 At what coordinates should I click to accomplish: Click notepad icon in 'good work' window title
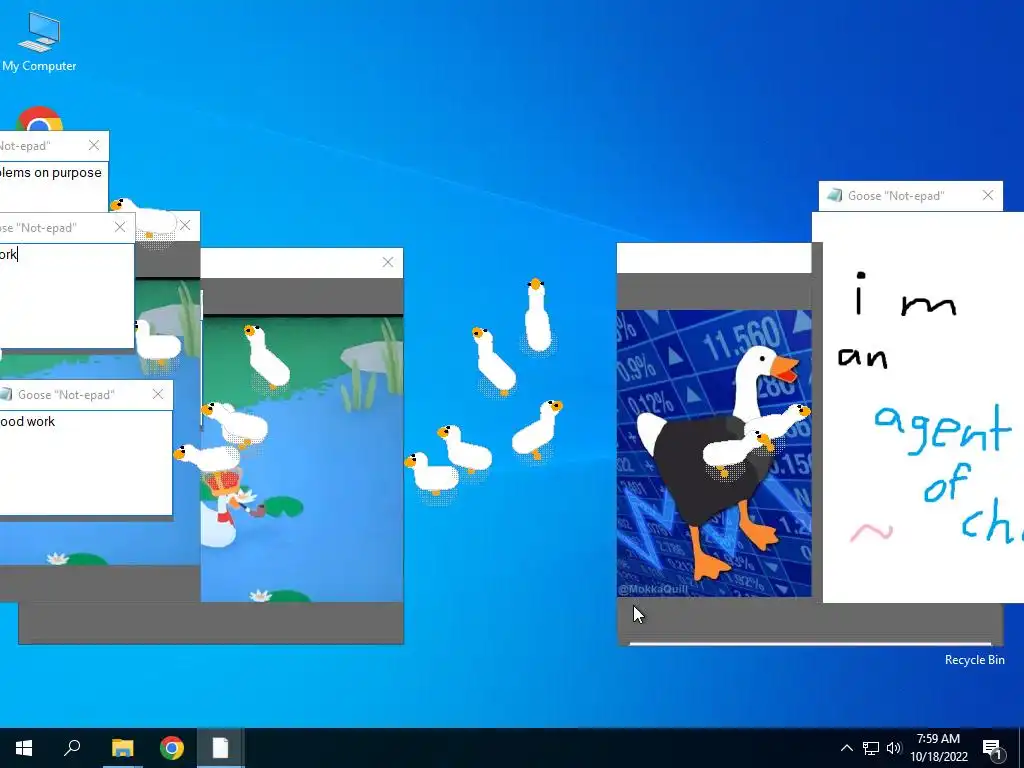[x=6, y=394]
